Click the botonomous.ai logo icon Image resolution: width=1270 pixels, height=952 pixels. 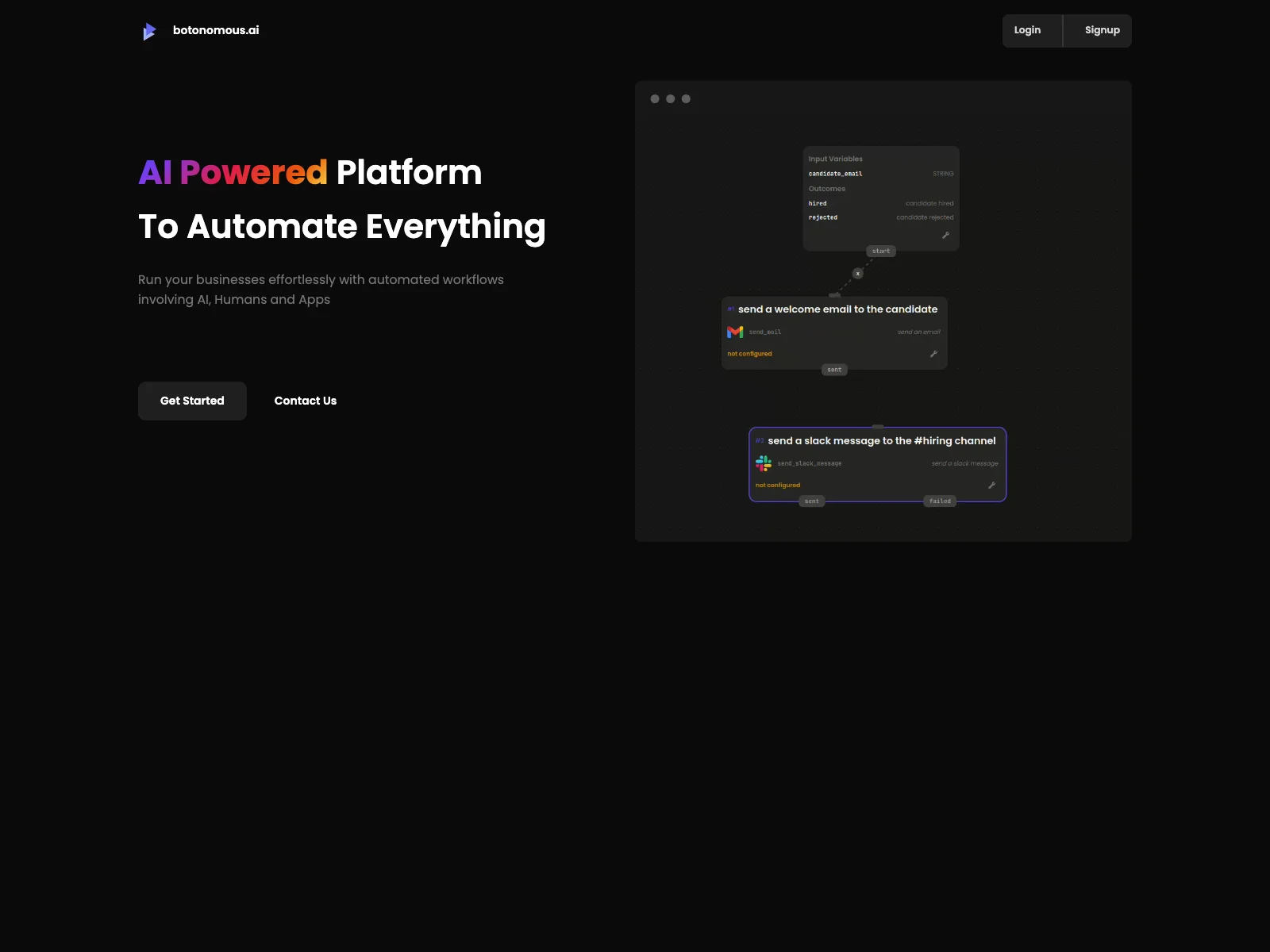coord(149,31)
